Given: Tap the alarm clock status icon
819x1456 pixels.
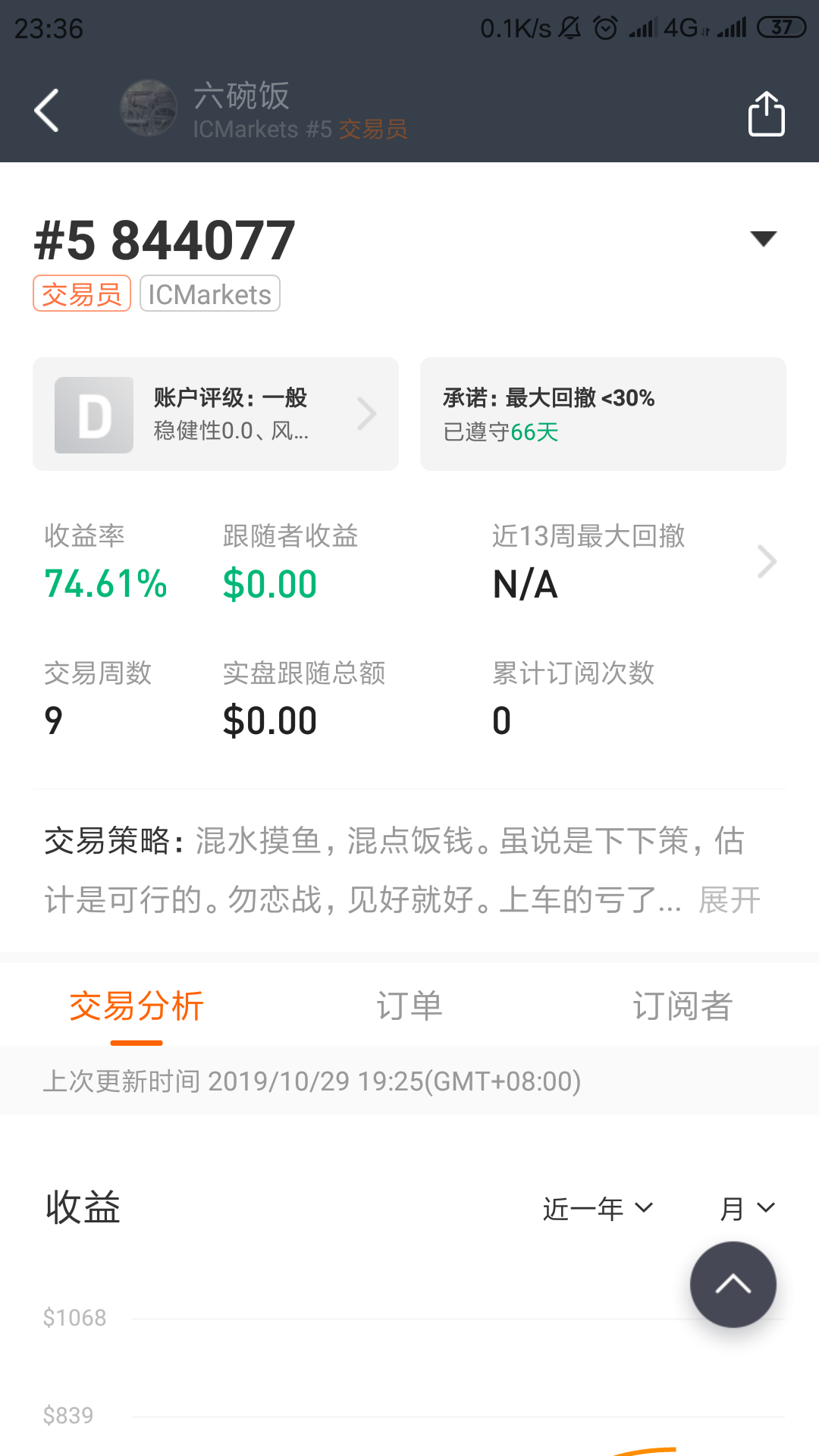Looking at the screenshot, I should [605, 28].
